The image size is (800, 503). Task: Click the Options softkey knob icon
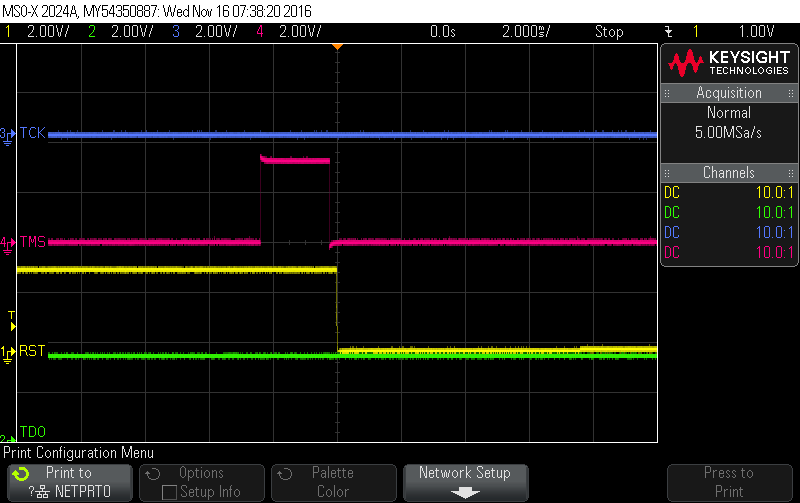pos(153,474)
